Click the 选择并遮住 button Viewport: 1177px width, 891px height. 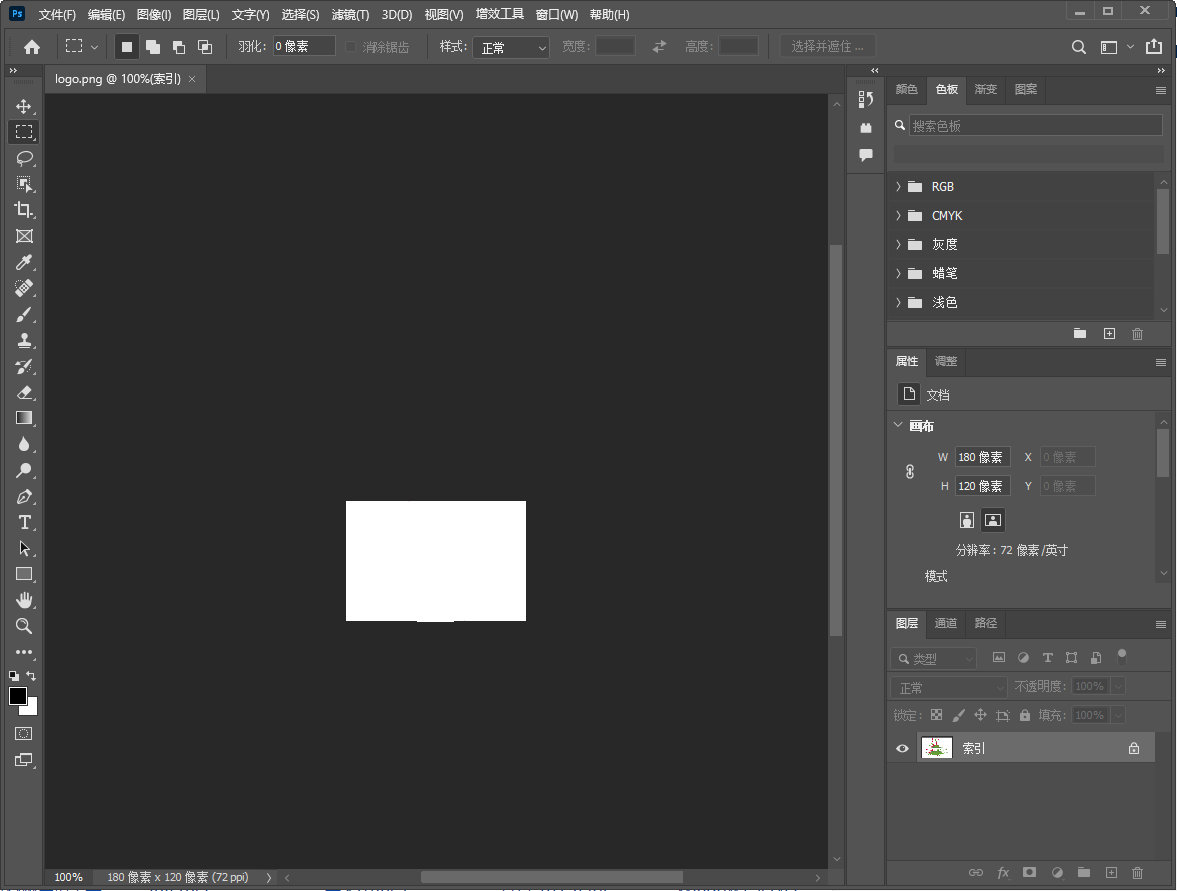(828, 47)
